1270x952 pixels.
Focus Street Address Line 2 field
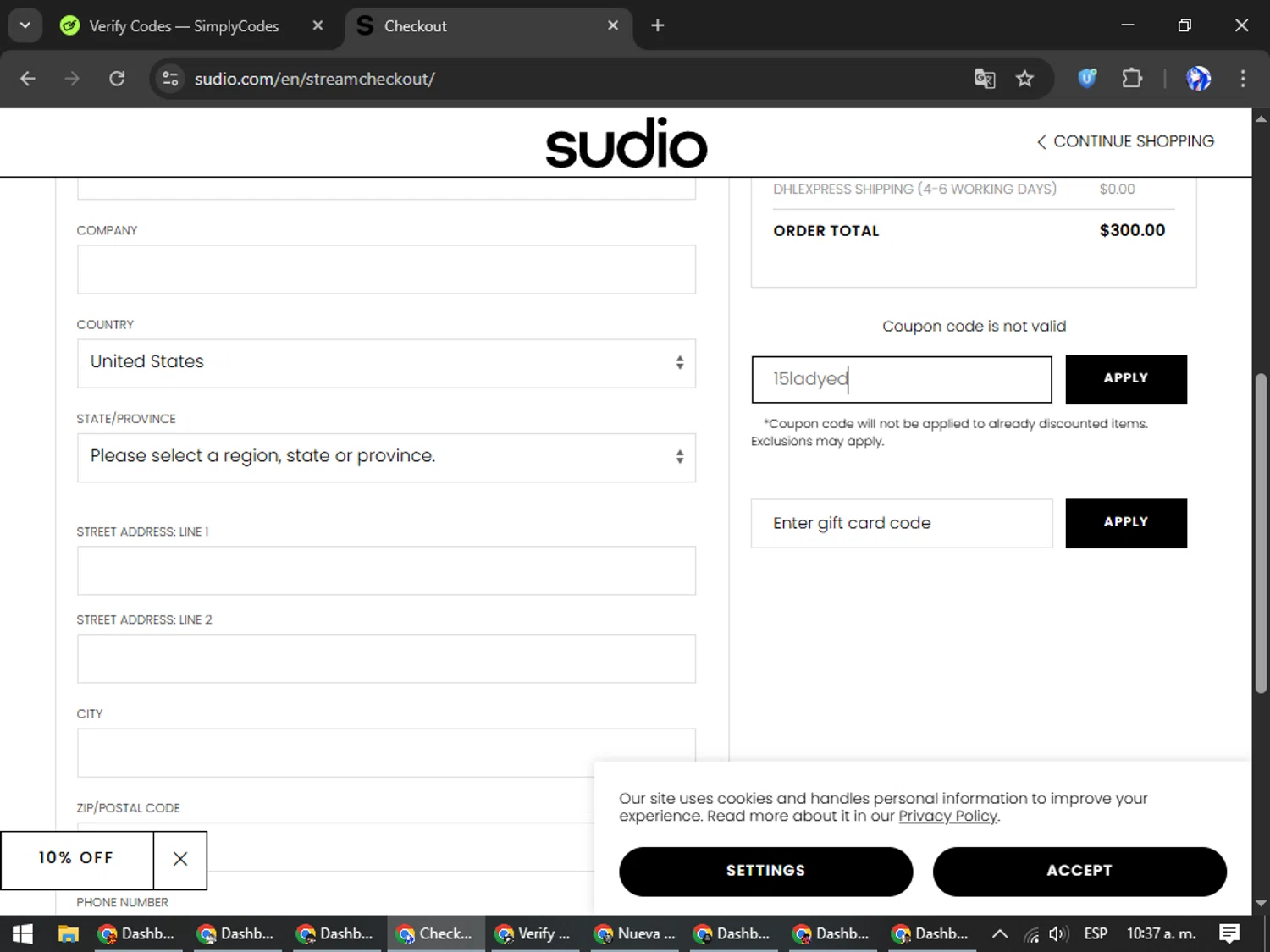[386, 658]
